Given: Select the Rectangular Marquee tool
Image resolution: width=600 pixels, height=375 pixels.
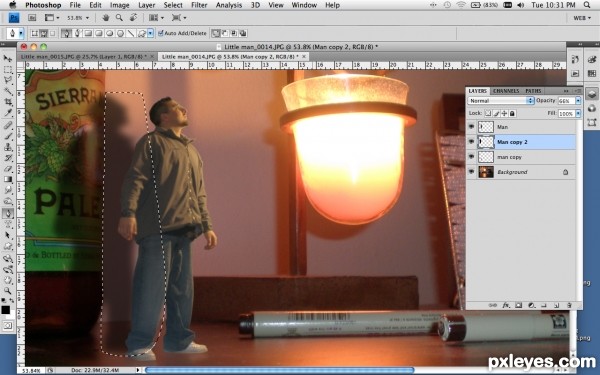Looking at the screenshot, I should pos(8,69).
